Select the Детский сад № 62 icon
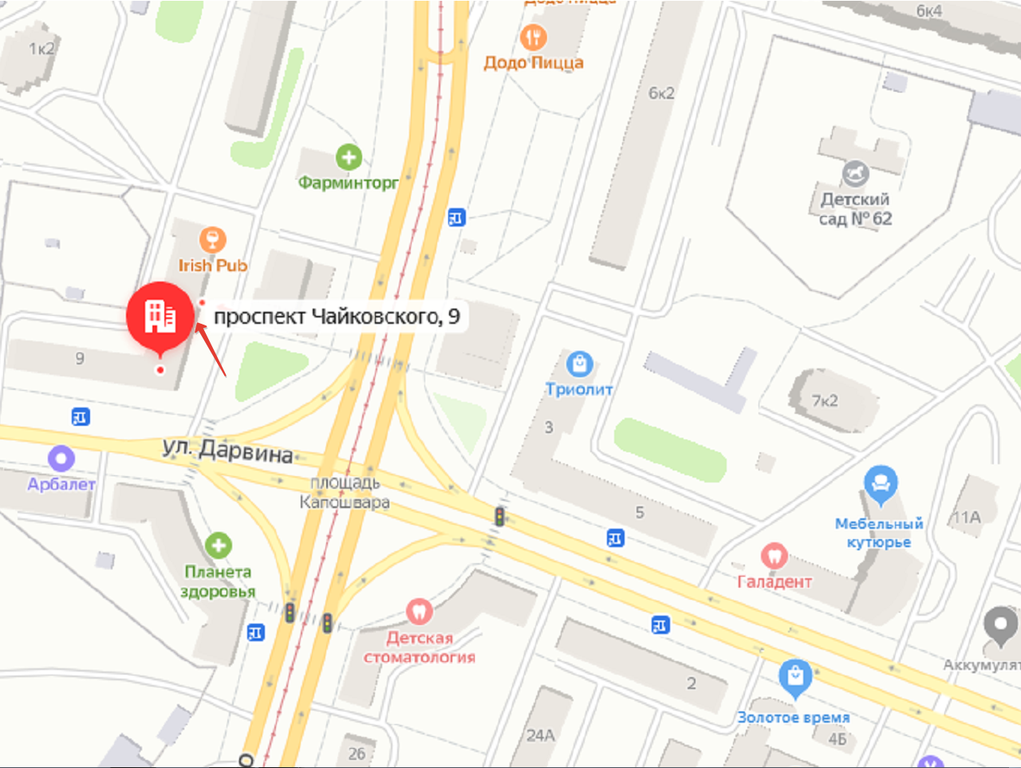Viewport: 1021px width, 768px height. [855, 174]
